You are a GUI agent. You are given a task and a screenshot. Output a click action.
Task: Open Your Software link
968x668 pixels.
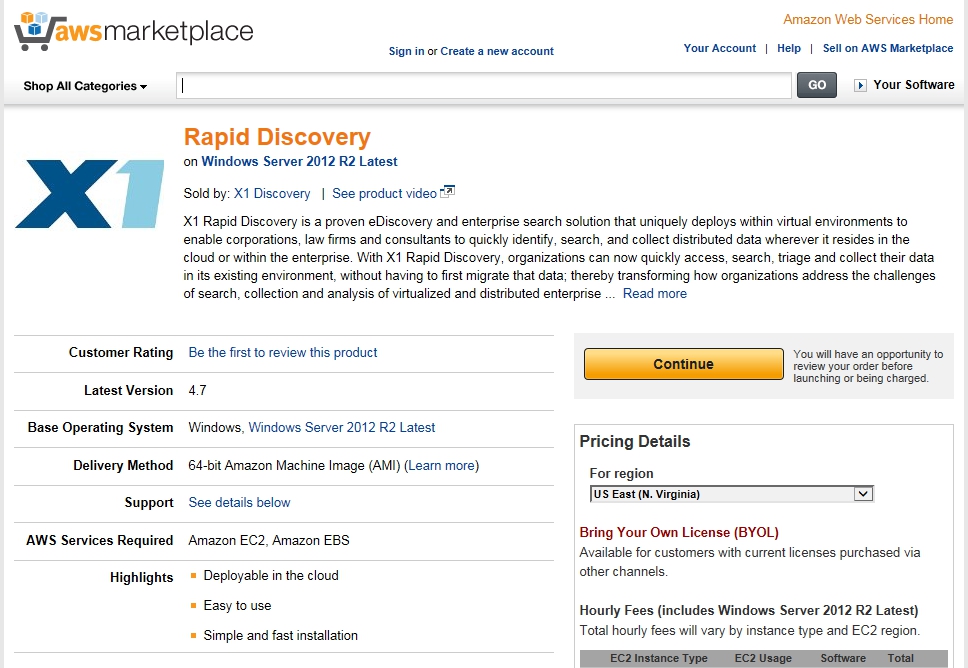pos(914,85)
